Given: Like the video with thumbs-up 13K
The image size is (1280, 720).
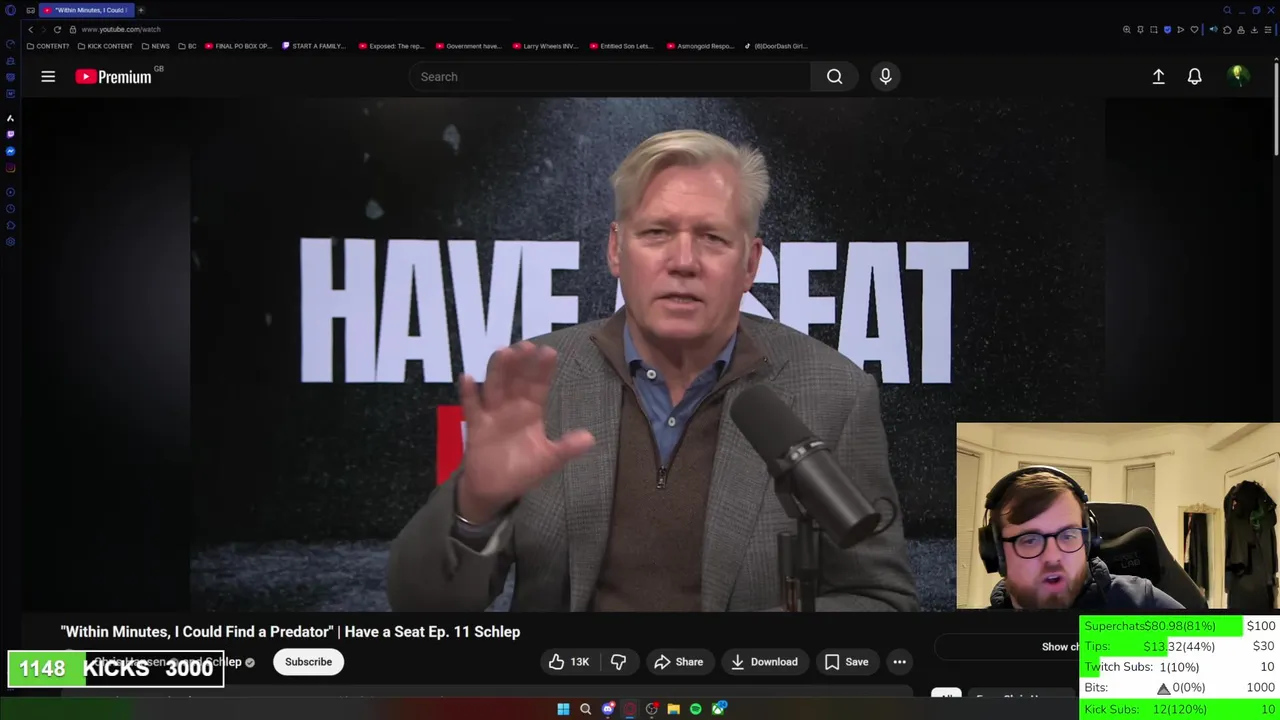Looking at the screenshot, I should 568,661.
